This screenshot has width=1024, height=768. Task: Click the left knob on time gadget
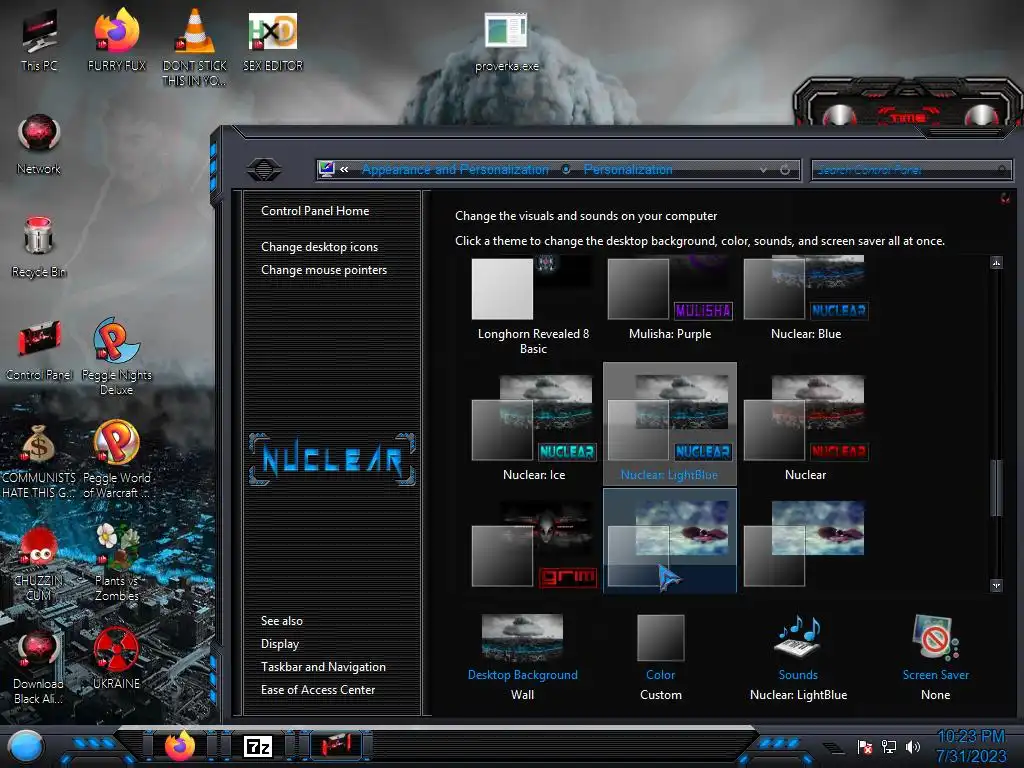point(839,116)
